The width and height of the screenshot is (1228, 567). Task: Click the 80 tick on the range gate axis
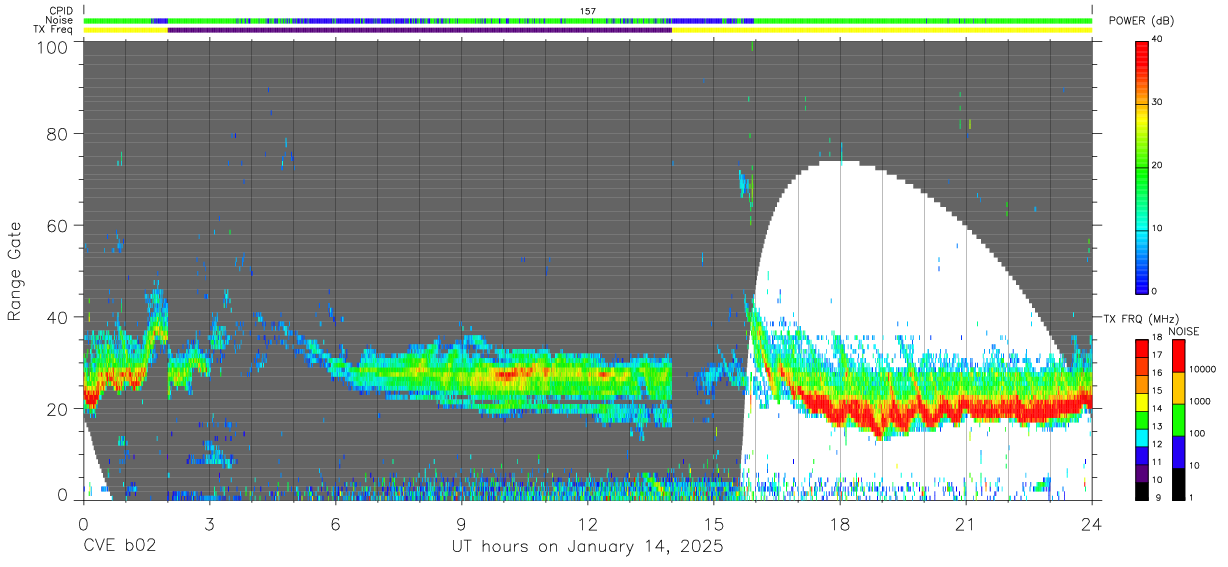57,134
